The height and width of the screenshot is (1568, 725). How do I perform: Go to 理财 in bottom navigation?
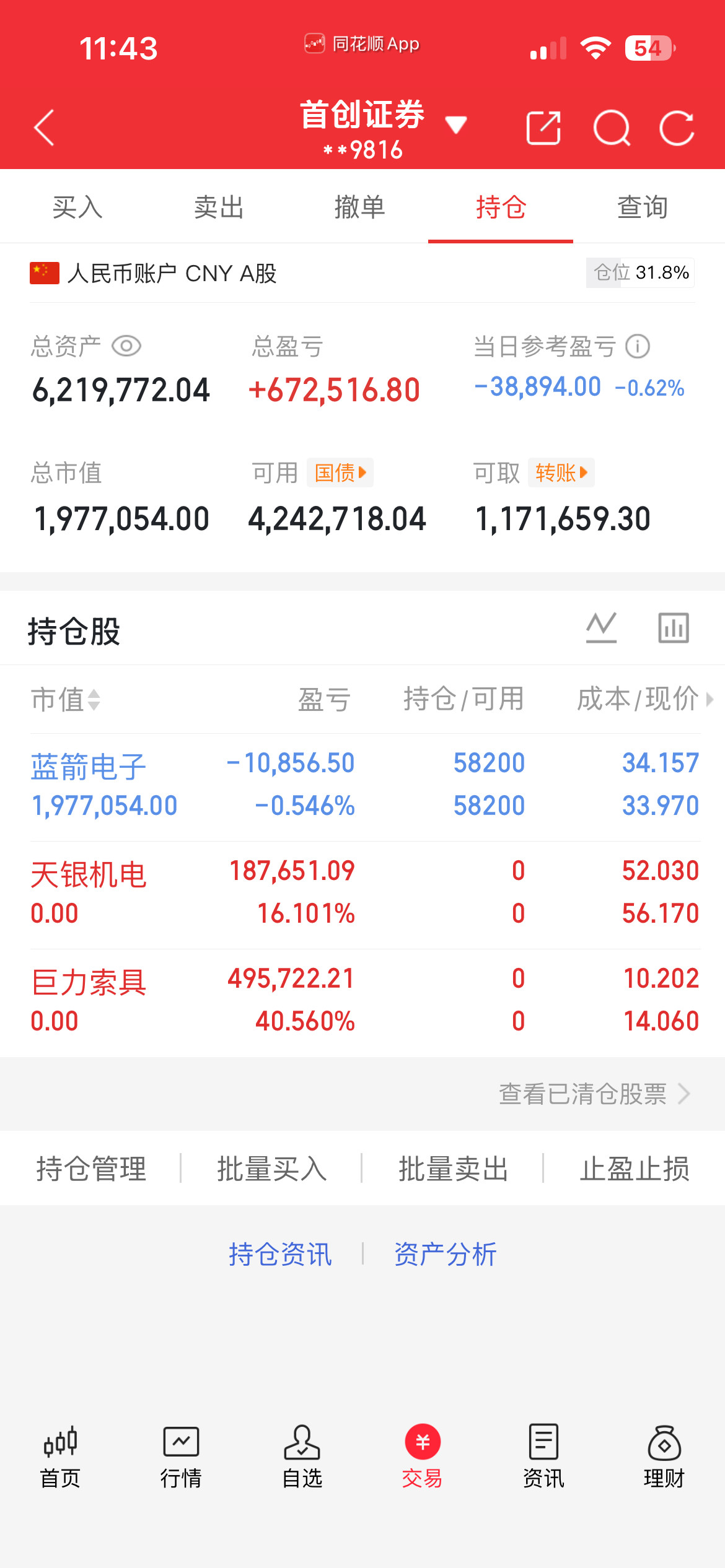664,1457
